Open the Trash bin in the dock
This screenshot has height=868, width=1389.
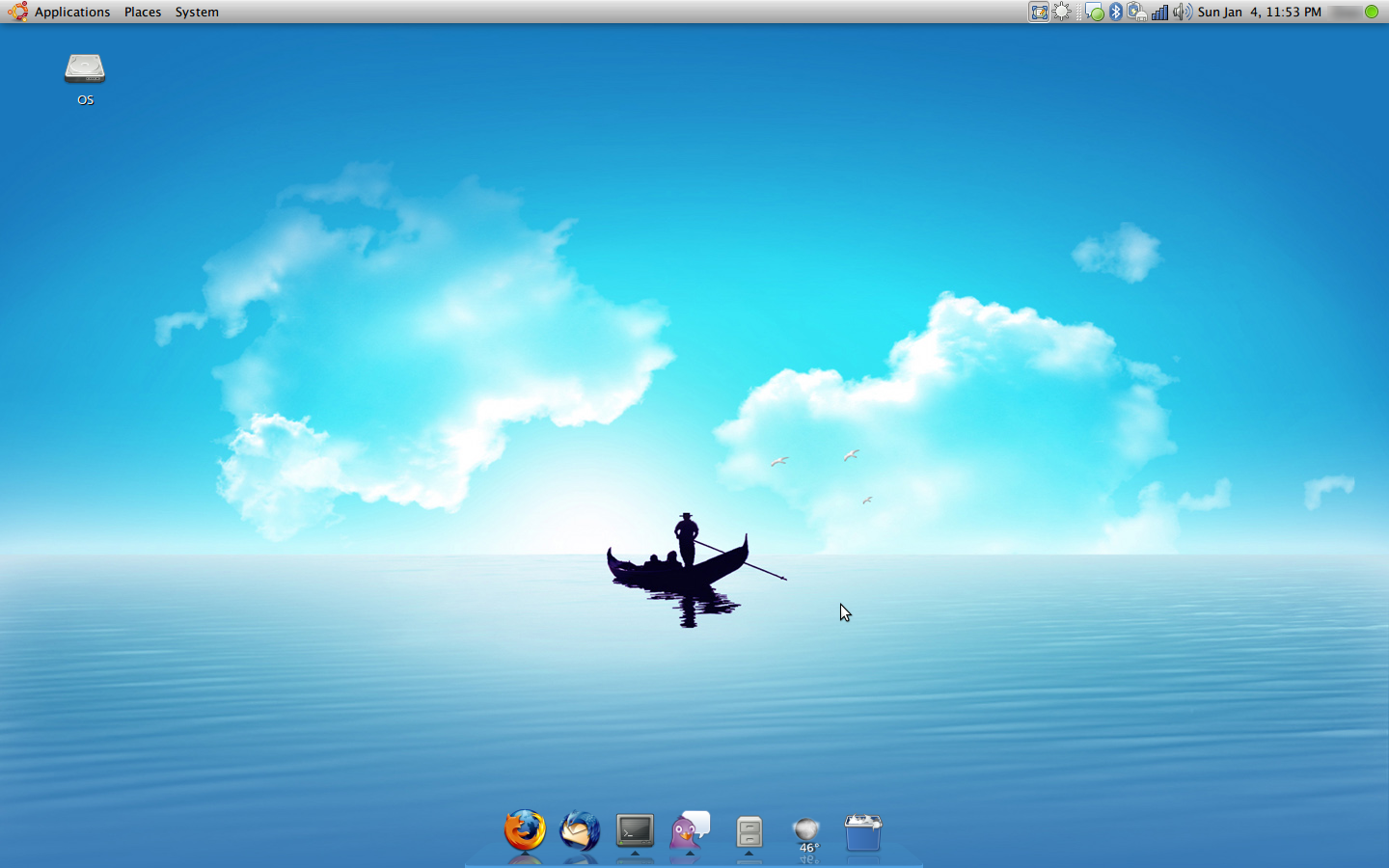point(862,832)
